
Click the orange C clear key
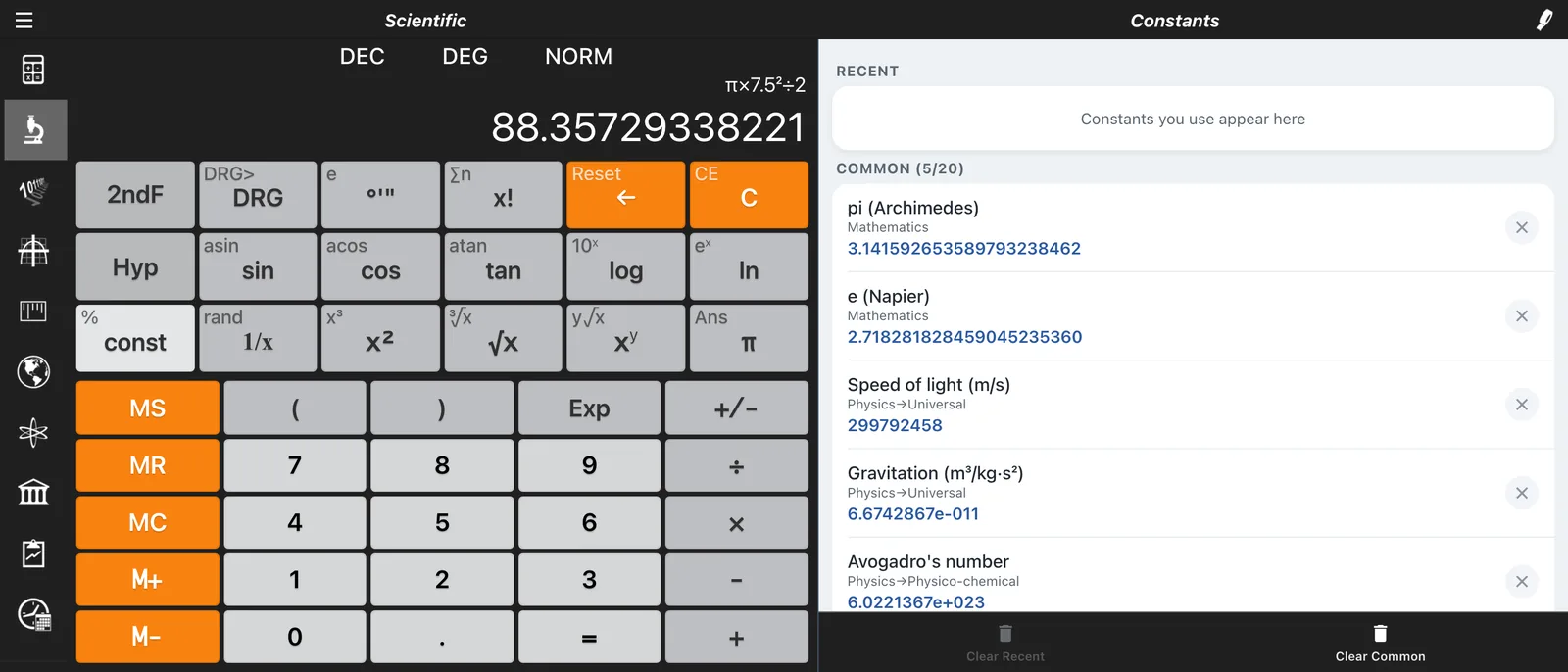(749, 195)
